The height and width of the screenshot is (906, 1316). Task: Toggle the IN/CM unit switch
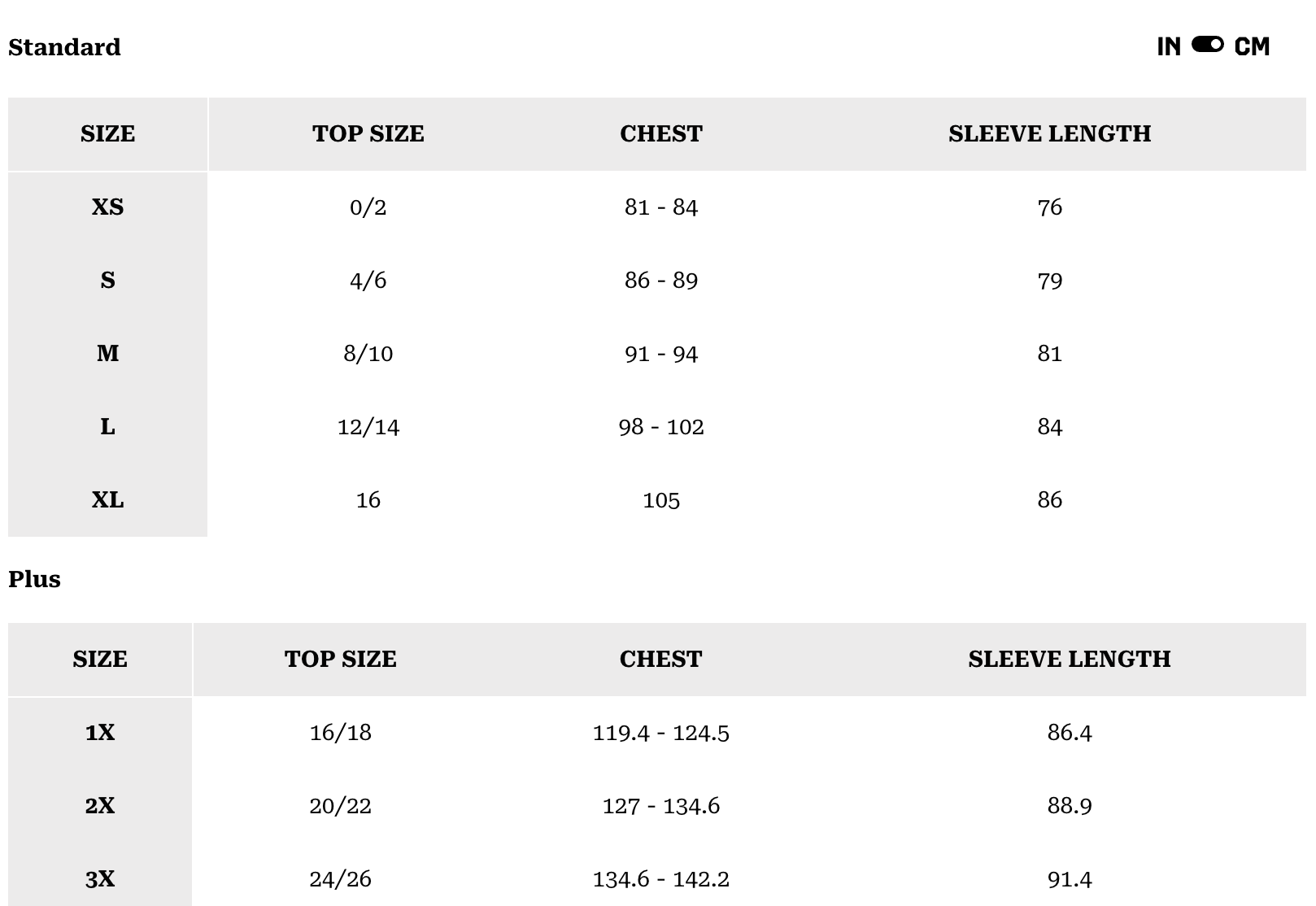click(x=1207, y=45)
